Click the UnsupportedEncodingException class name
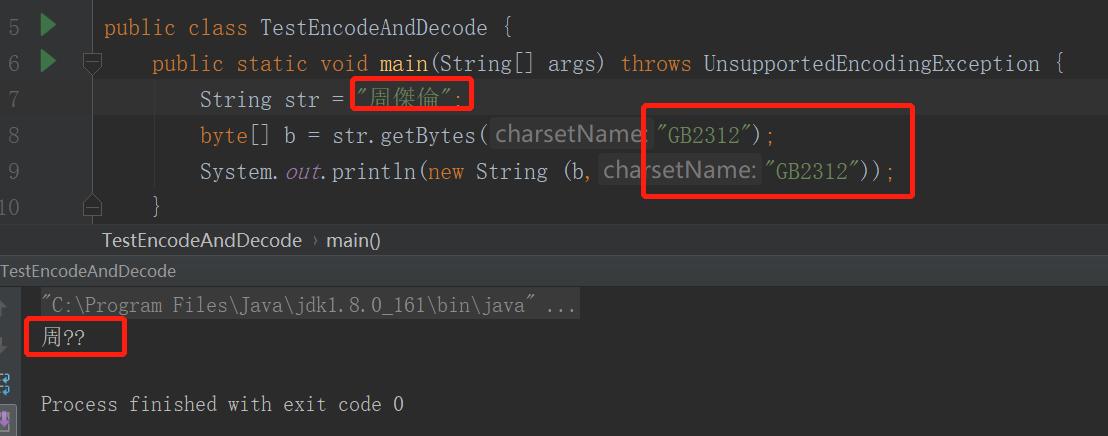The image size is (1108, 436). click(871, 64)
